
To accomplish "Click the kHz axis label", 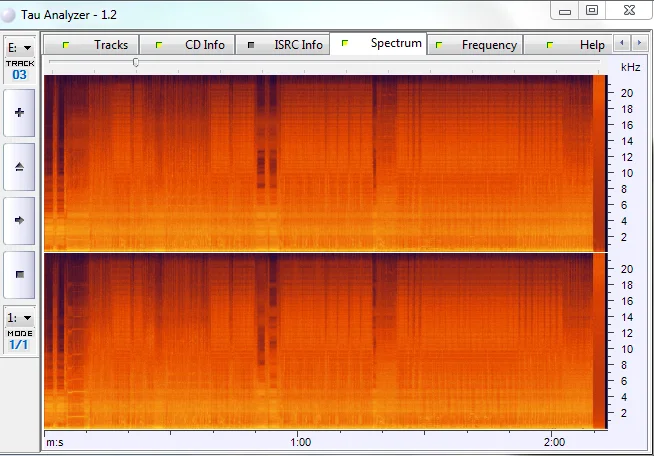I will pos(630,67).
